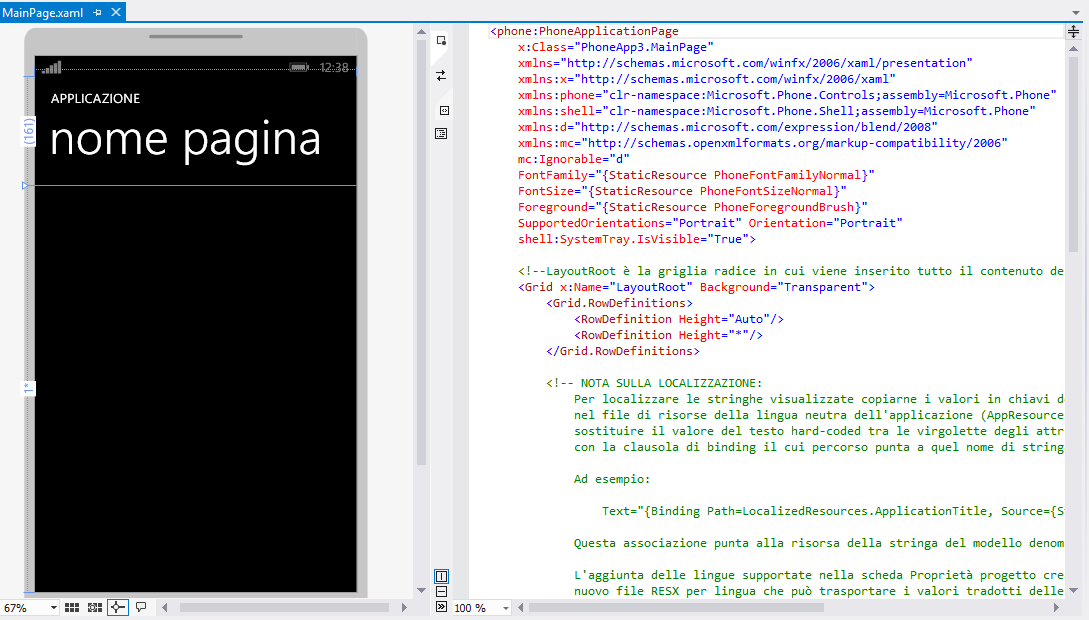The width and height of the screenshot is (1089, 620).
Task: Click the battery icon in phone preview
Action: click(x=299, y=67)
